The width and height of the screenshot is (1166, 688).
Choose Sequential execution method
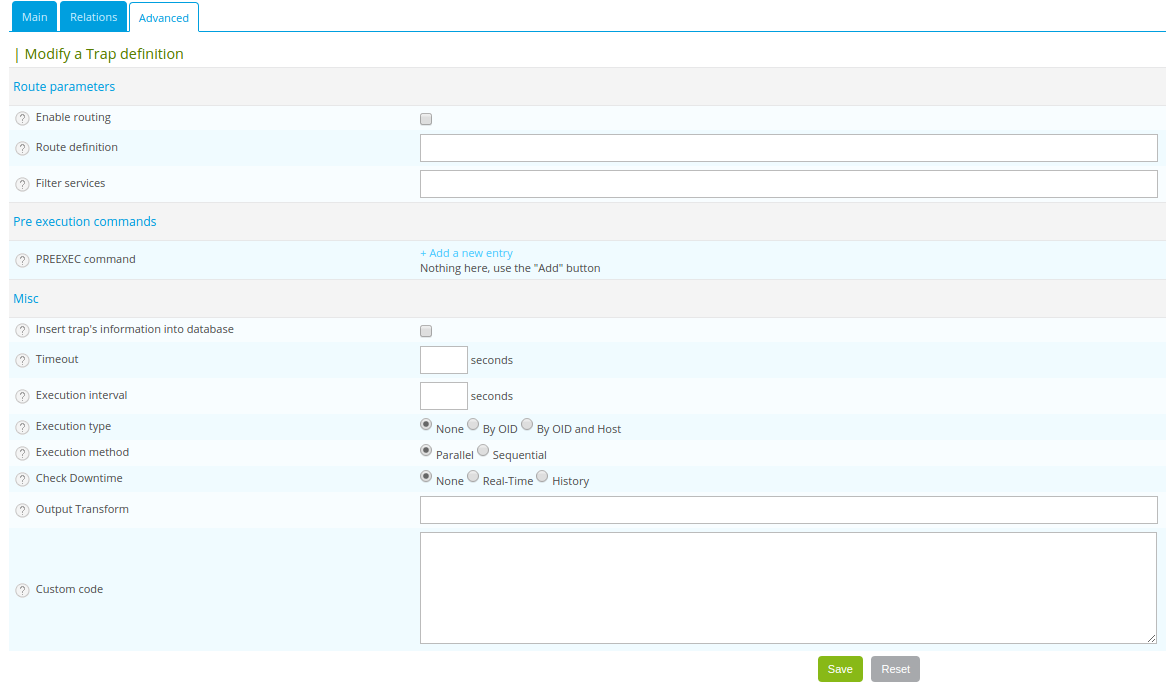(483, 450)
